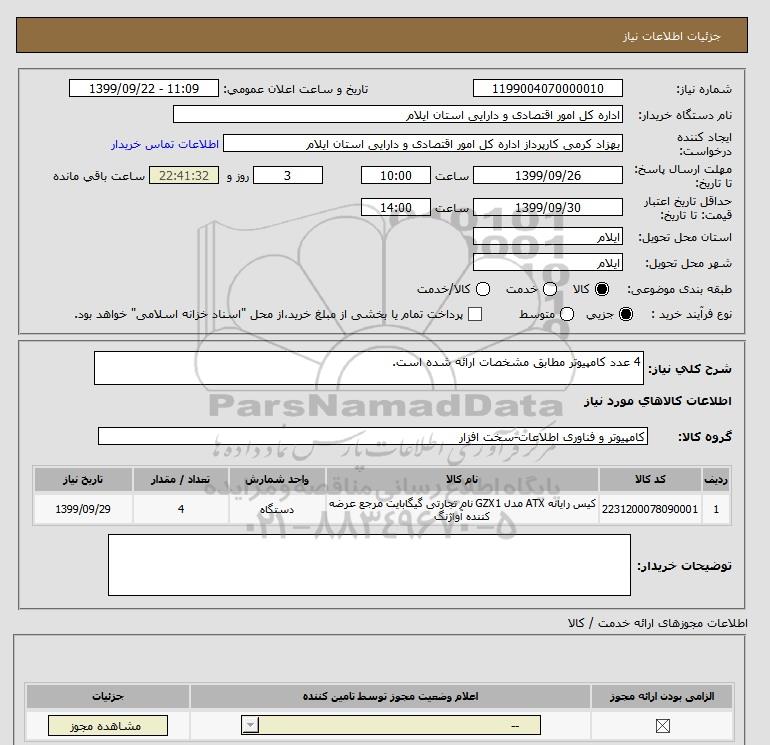Image resolution: width=770 pixels, height=745 pixels.
Task: Click the goods group field
Action: click(373, 437)
